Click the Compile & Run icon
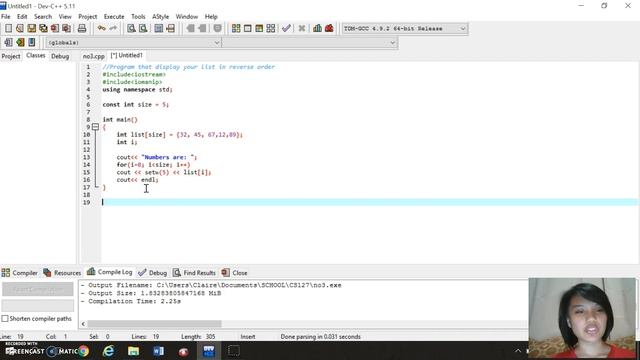The width and height of the screenshot is (640, 360). (x=259, y=28)
